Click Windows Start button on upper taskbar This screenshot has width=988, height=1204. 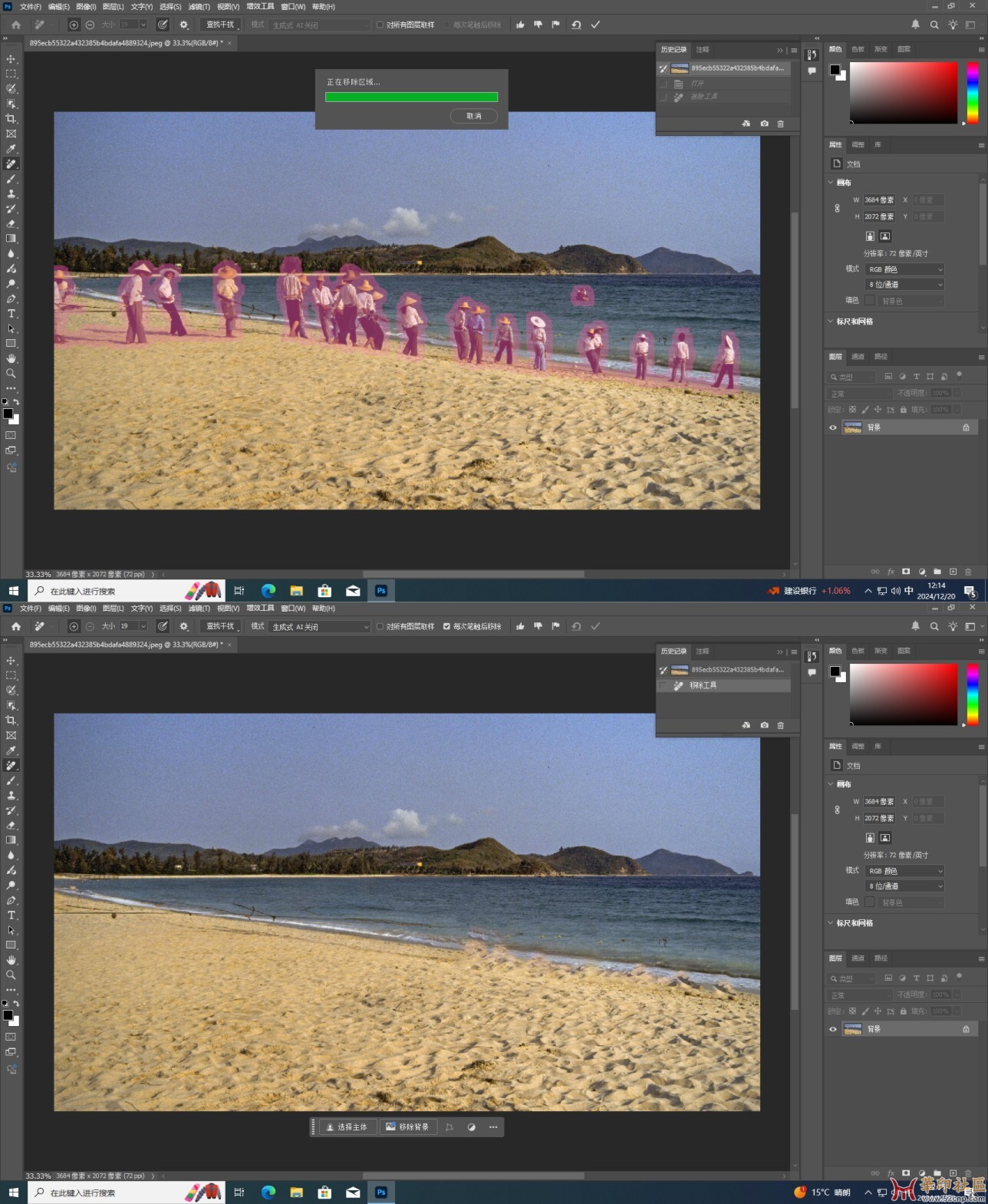pos(13,591)
